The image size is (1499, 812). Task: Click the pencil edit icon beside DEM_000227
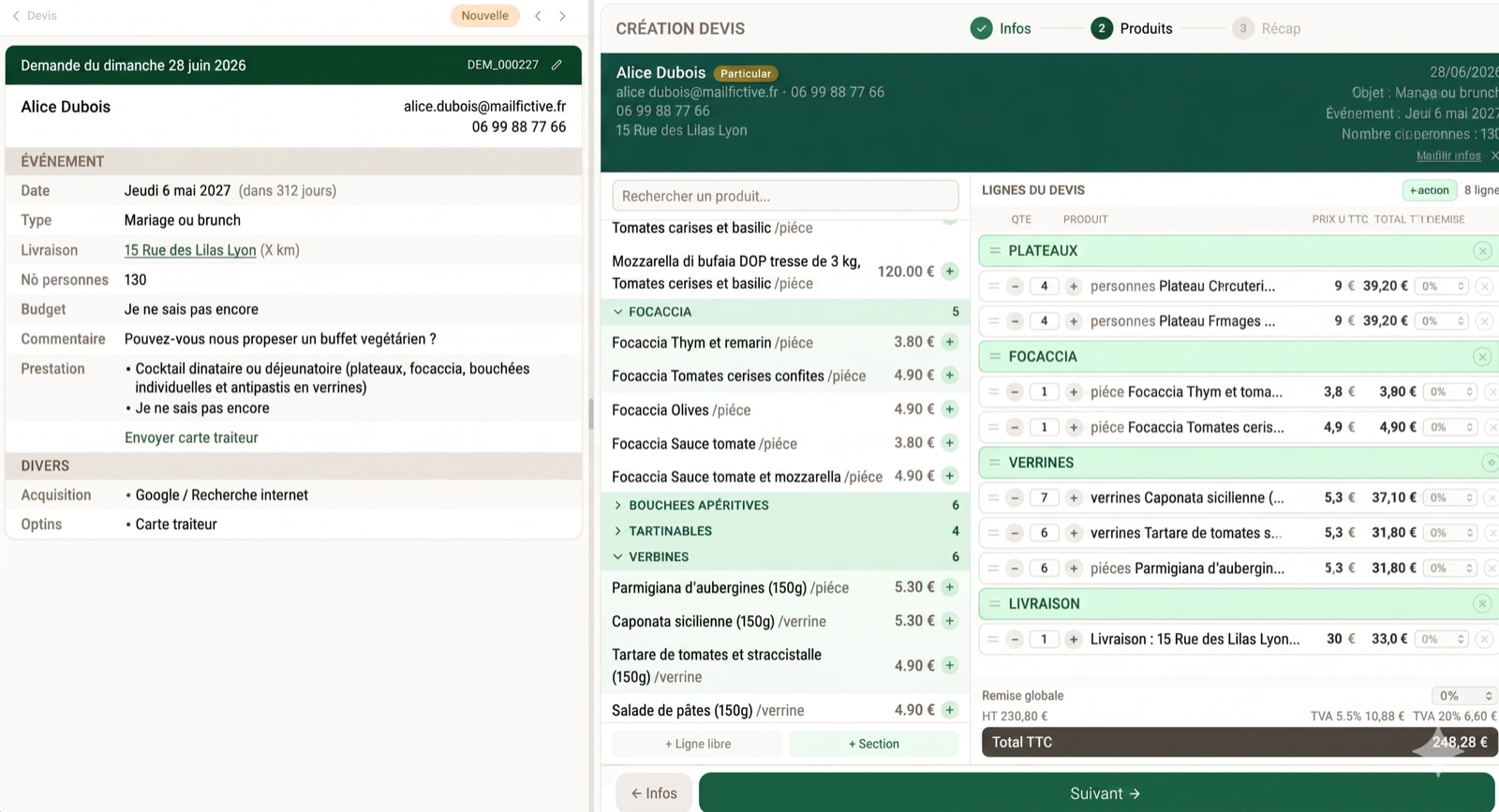(x=557, y=65)
